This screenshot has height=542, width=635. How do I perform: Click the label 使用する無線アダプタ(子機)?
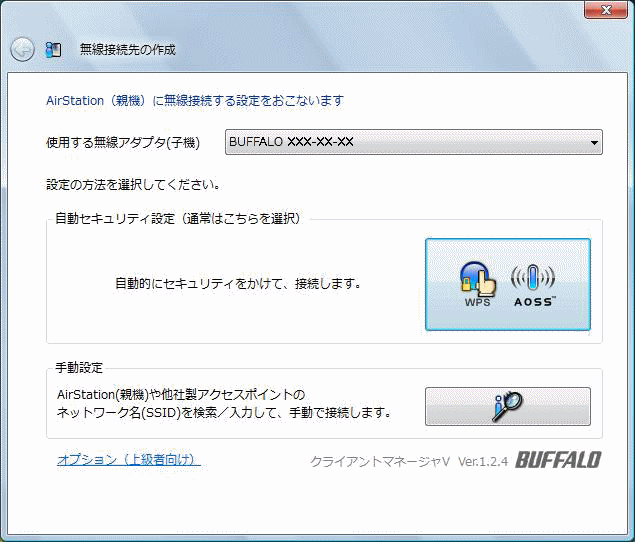click(x=123, y=143)
